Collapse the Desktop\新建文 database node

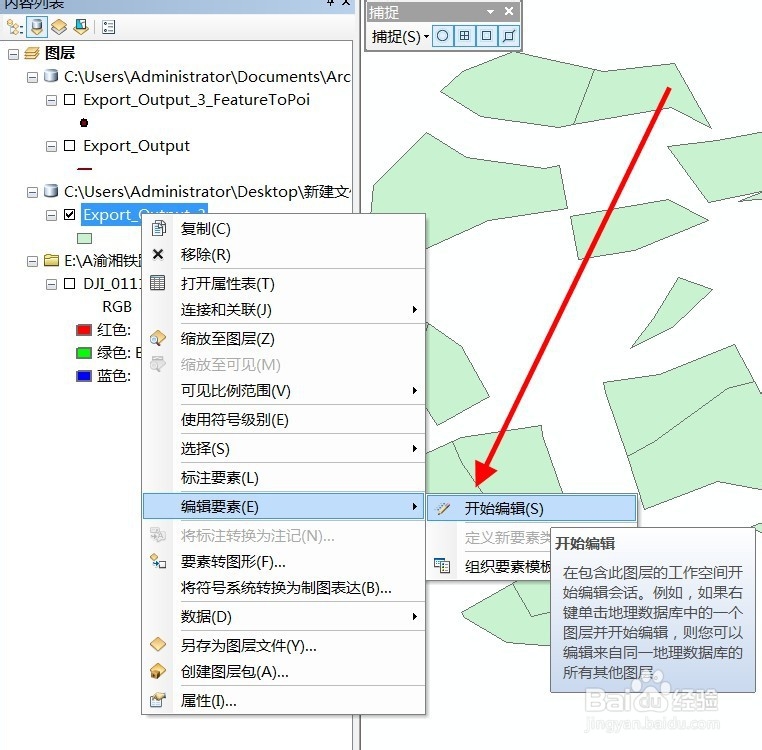point(32,192)
